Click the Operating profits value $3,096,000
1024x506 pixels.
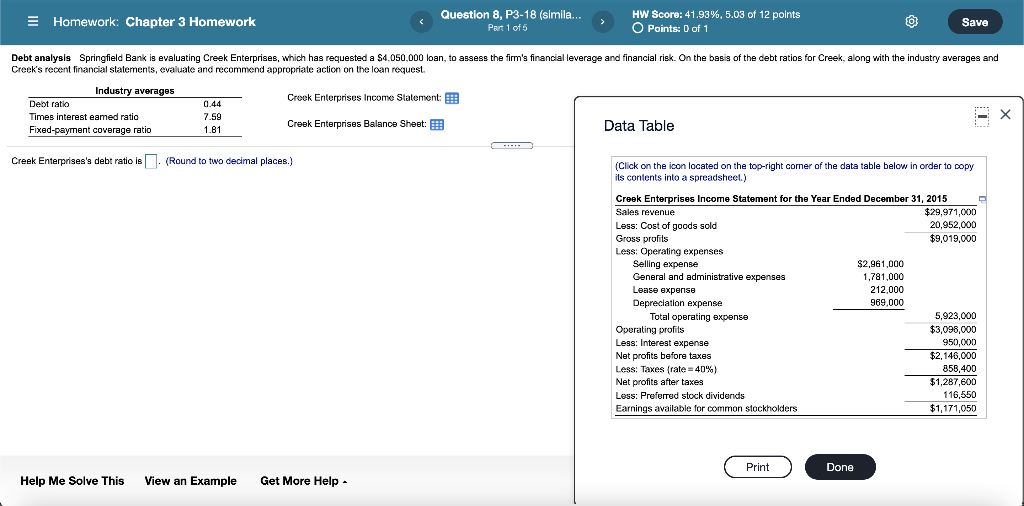tap(953, 330)
